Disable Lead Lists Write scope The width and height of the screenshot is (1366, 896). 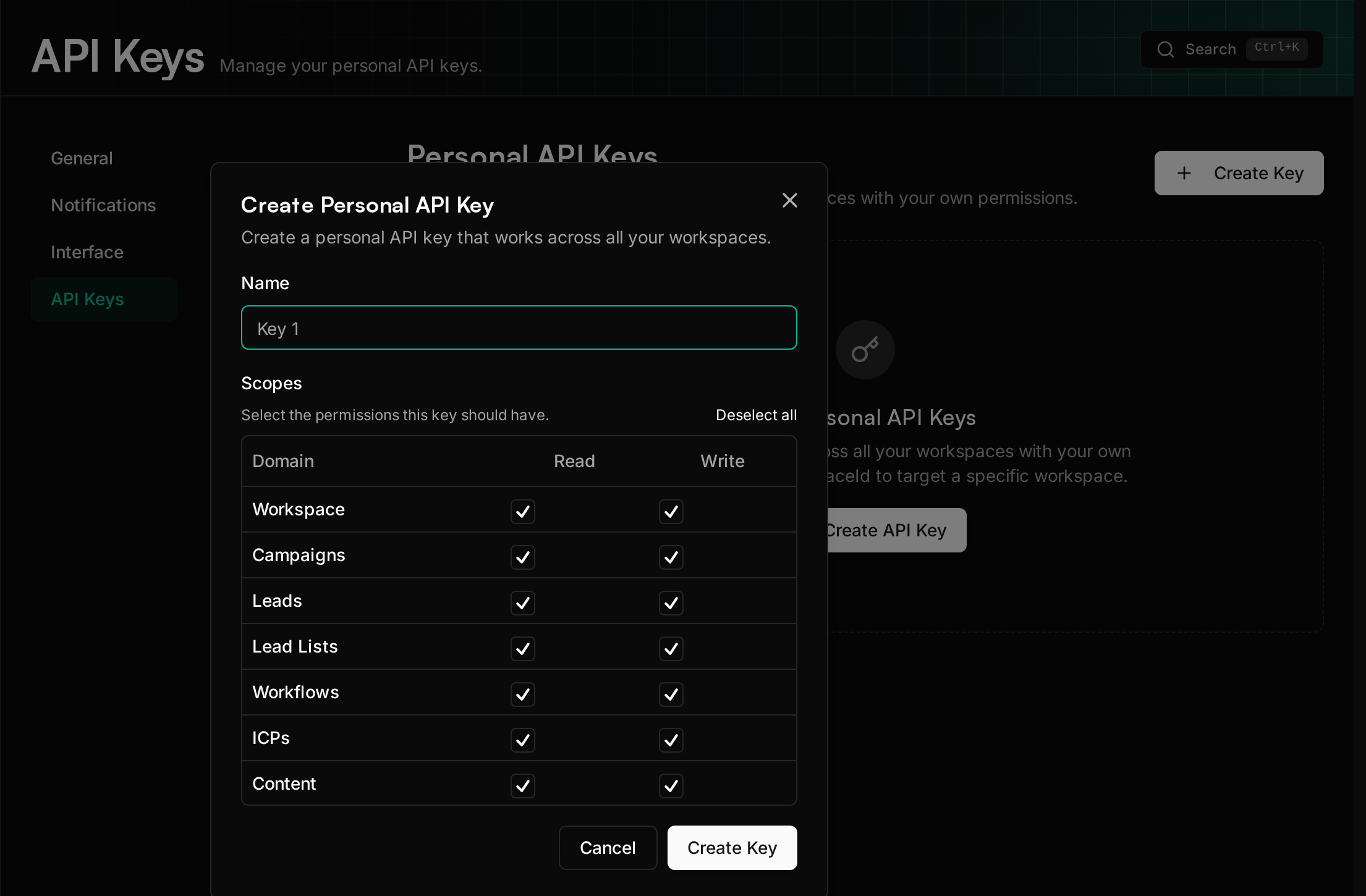tap(671, 649)
